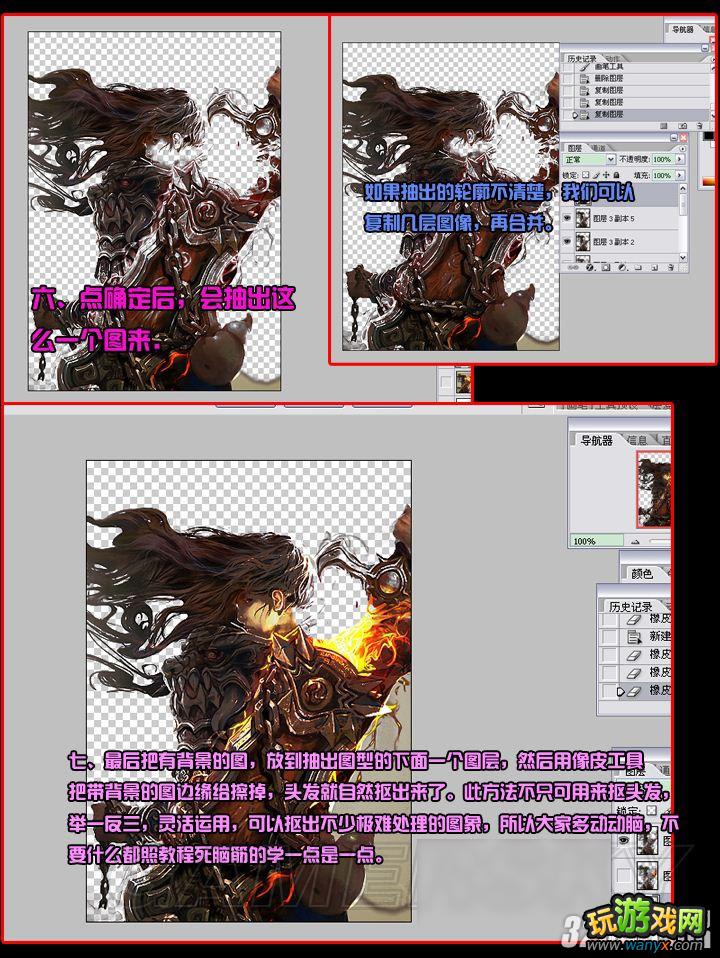Image resolution: width=720 pixels, height=958 pixels.
Task: Click the document icon of 删除图层 history state
Action: (x=585, y=79)
